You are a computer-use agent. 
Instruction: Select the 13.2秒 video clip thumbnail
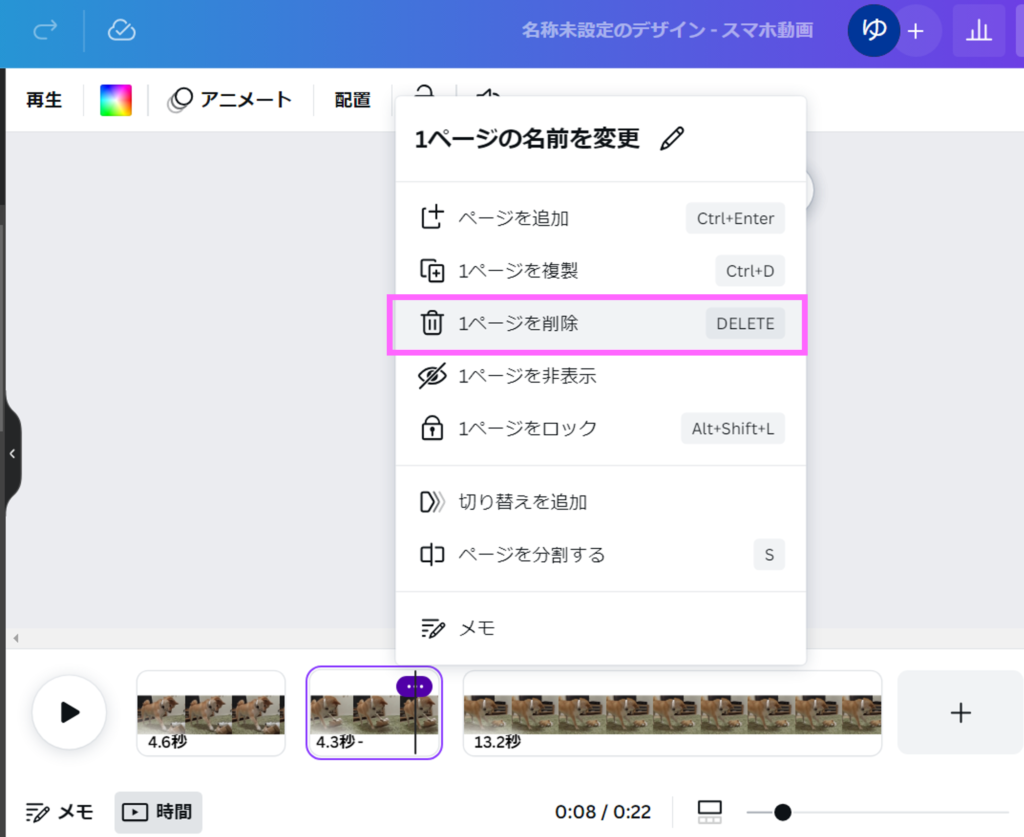pos(672,713)
